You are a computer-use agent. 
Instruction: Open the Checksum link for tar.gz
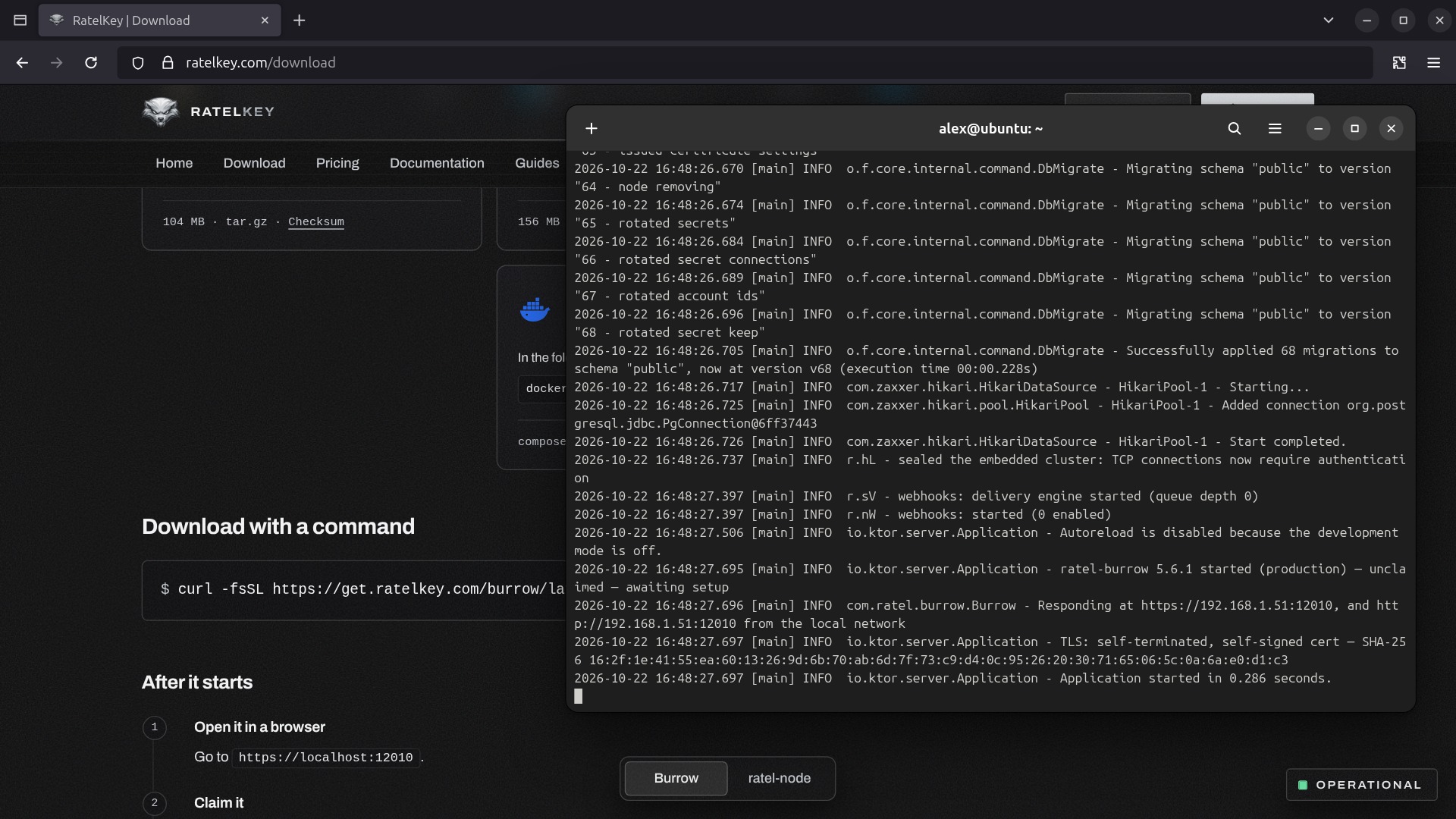(316, 222)
